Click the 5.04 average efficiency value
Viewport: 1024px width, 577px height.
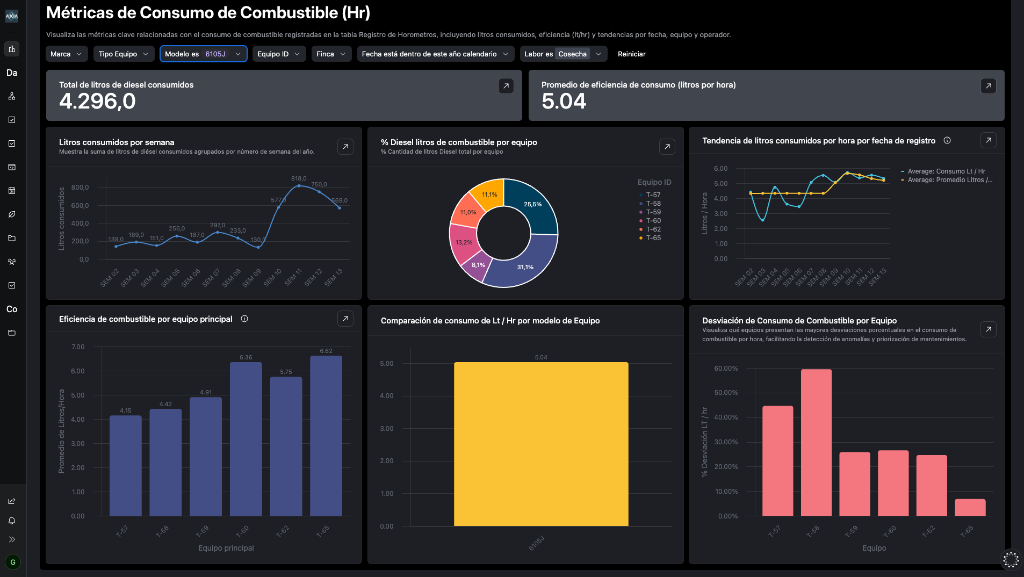click(564, 101)
